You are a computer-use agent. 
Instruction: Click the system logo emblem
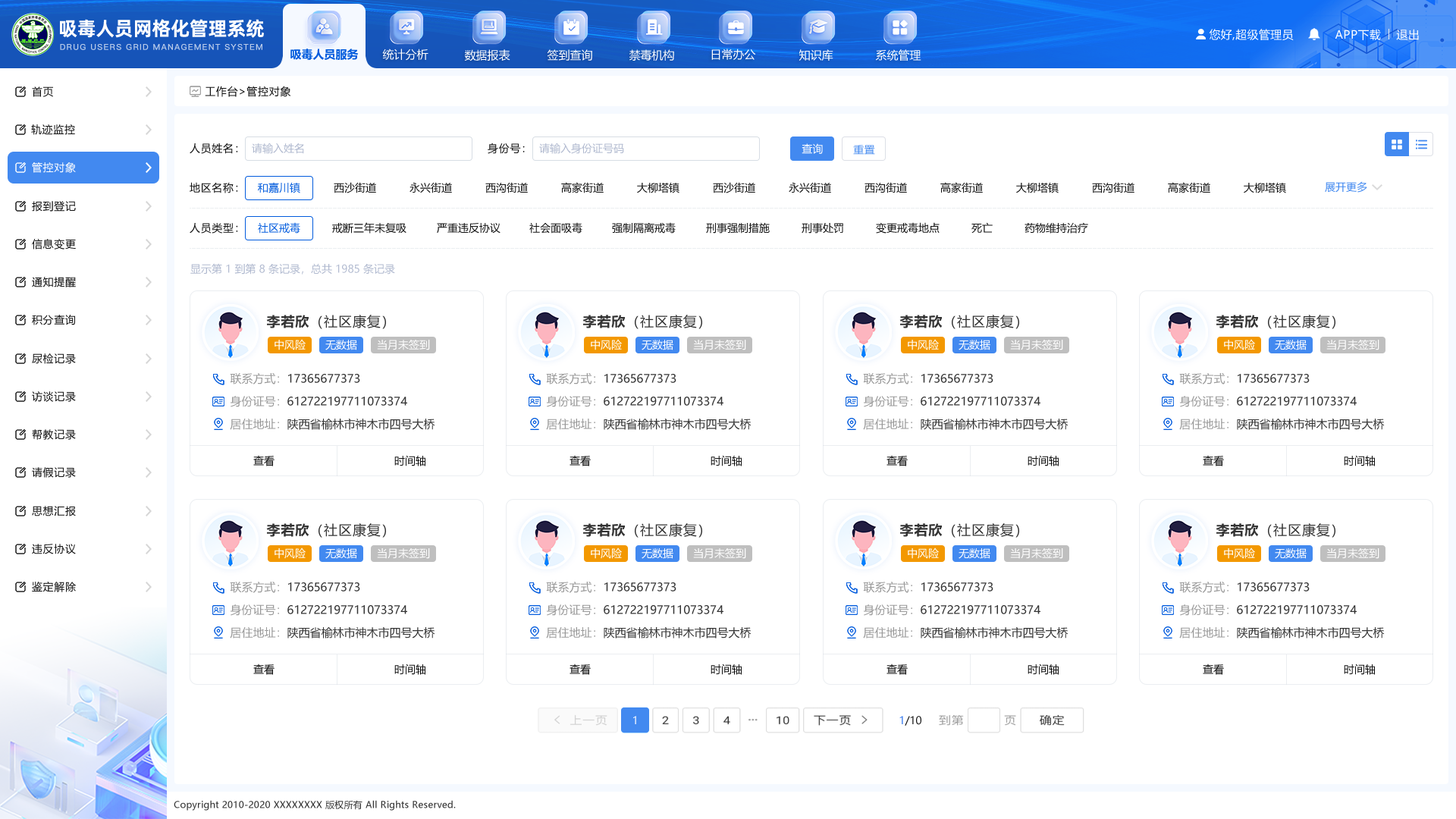point(32,34)
